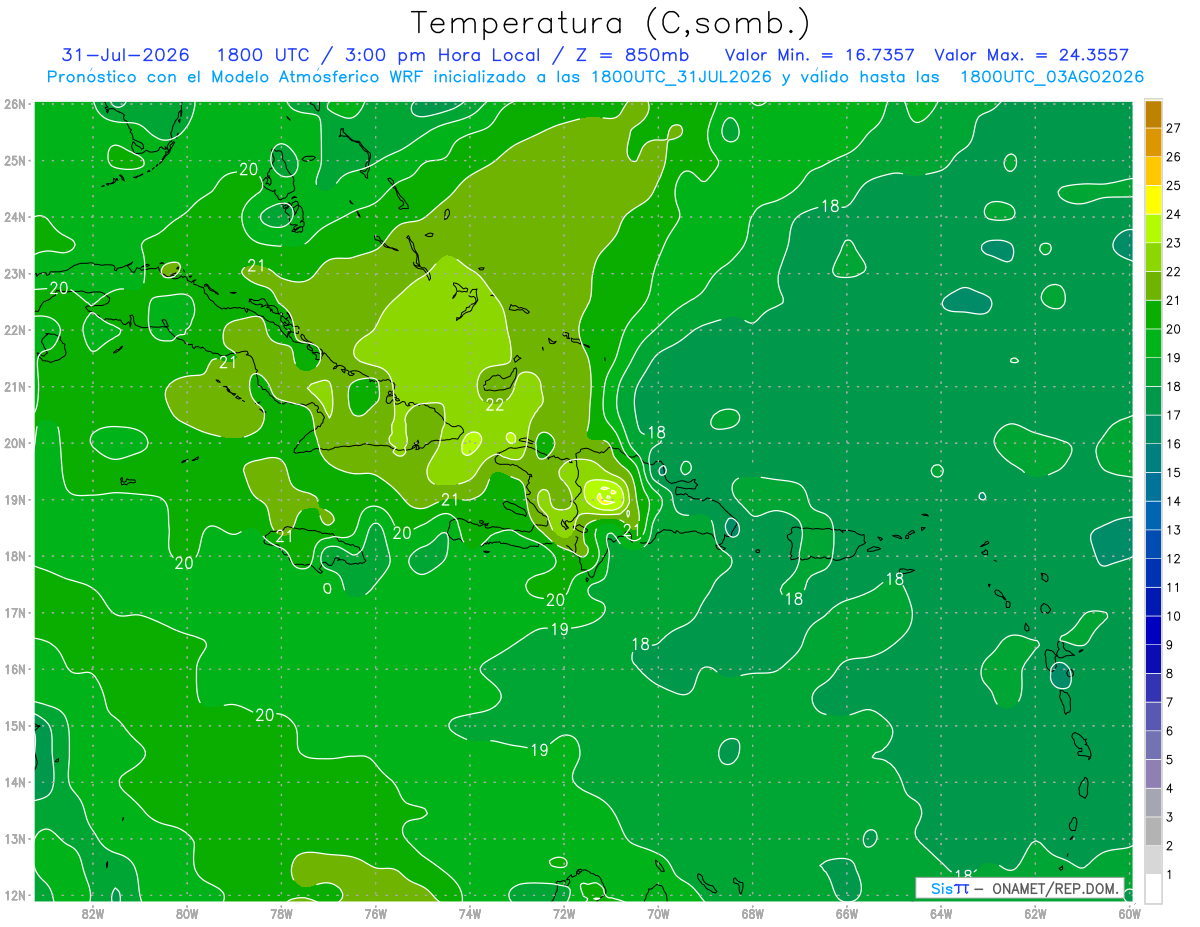1200x927 pixels.
Task: Click the "14N" latitude axis label
Action: (x=14, y=782)
